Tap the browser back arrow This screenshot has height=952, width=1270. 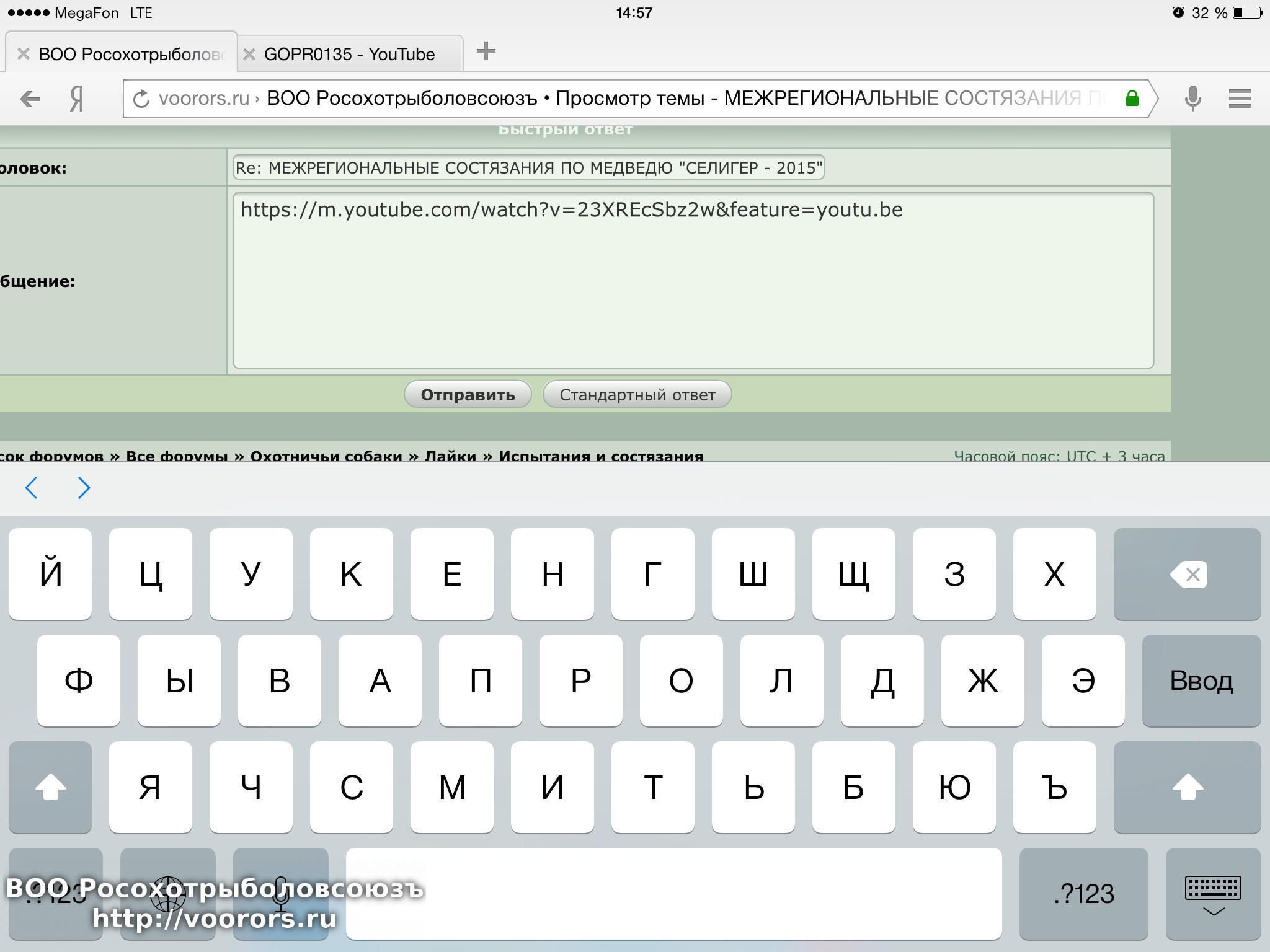coord(29,99)
